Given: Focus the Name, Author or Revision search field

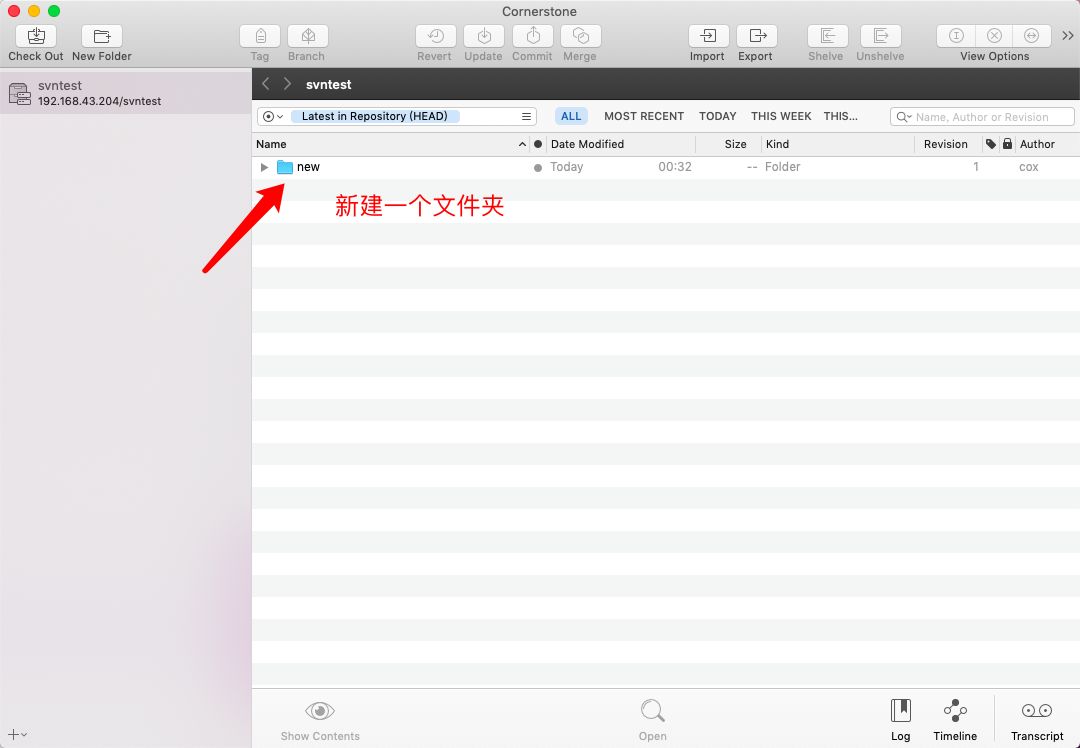Looking at the screenshot, I should pos(982,116).
